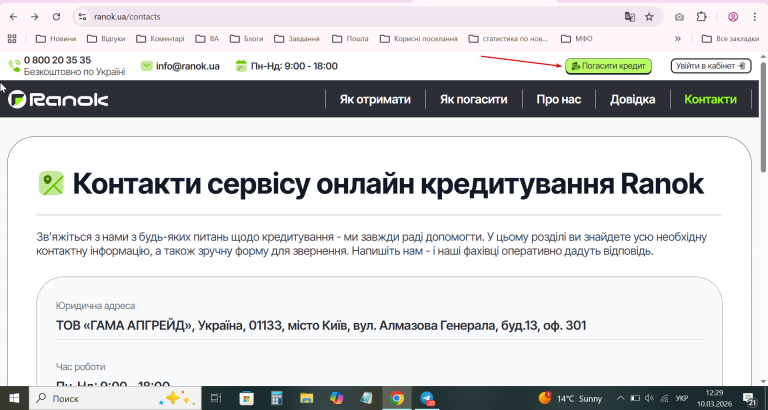Expand hidden bookmarks with double chevron
Image resolution: width=768 pixels, height=410 pixels.
[678, 38]
